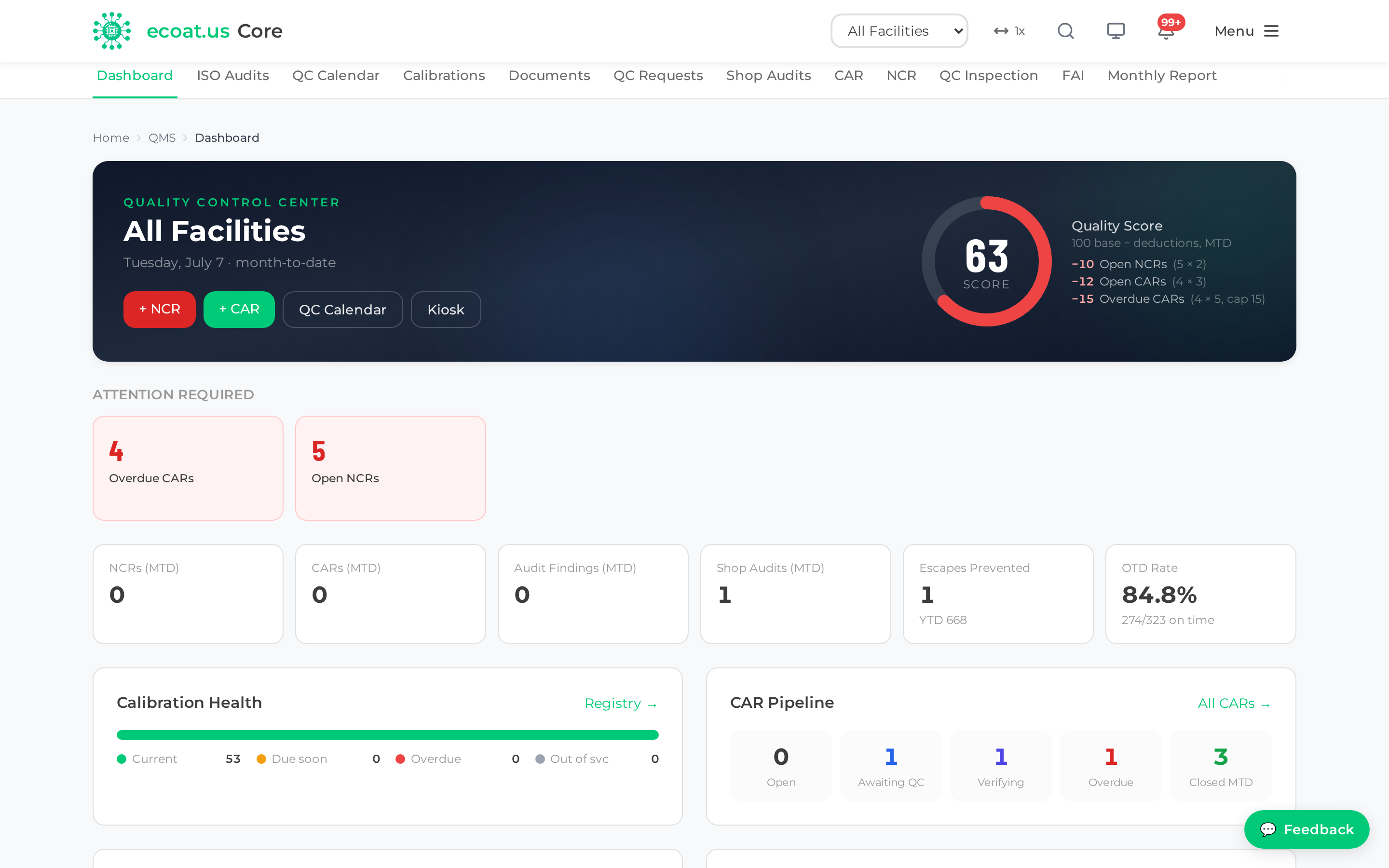Switch to the Dashboard tab
Image resolution: width=1389 pixels, height=868 pixels.
point(135,76)
